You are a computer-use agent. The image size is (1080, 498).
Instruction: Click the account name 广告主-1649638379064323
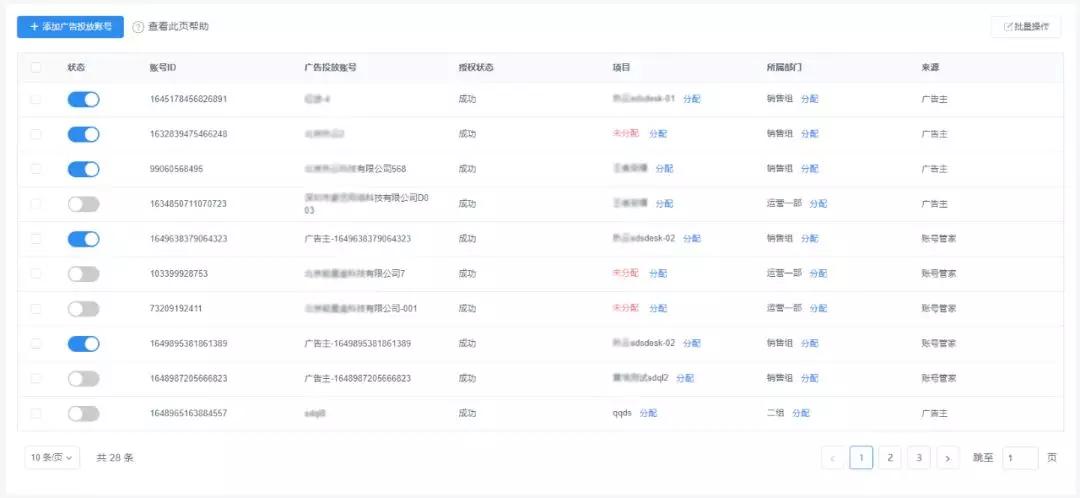pyautogui.click(x=357, y=239)
